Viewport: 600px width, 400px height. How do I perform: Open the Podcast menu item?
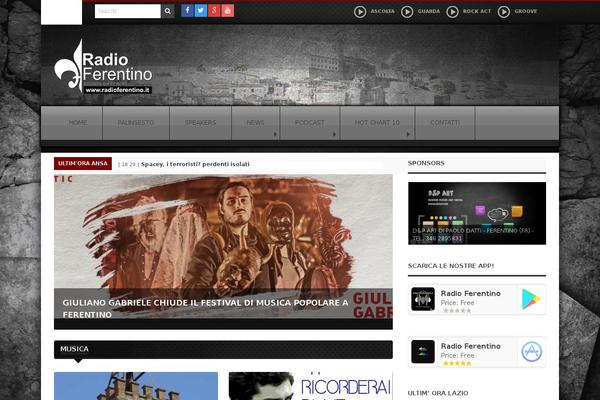point(310,122)
